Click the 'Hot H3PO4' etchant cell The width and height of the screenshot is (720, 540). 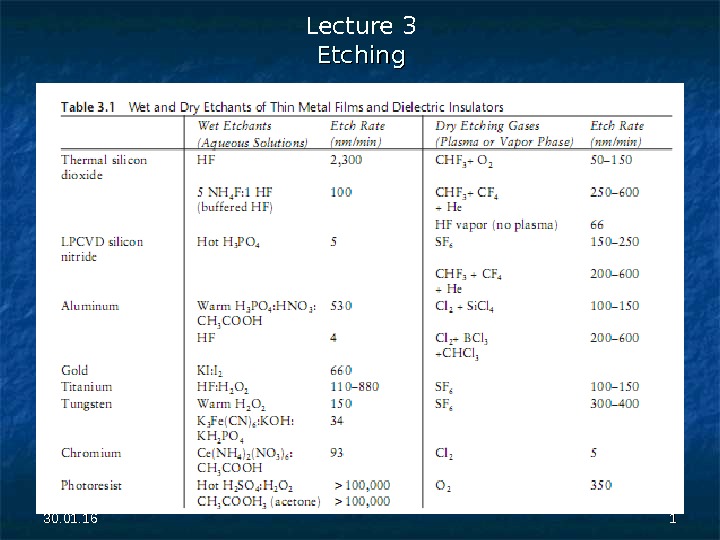(x=228, y=242)
